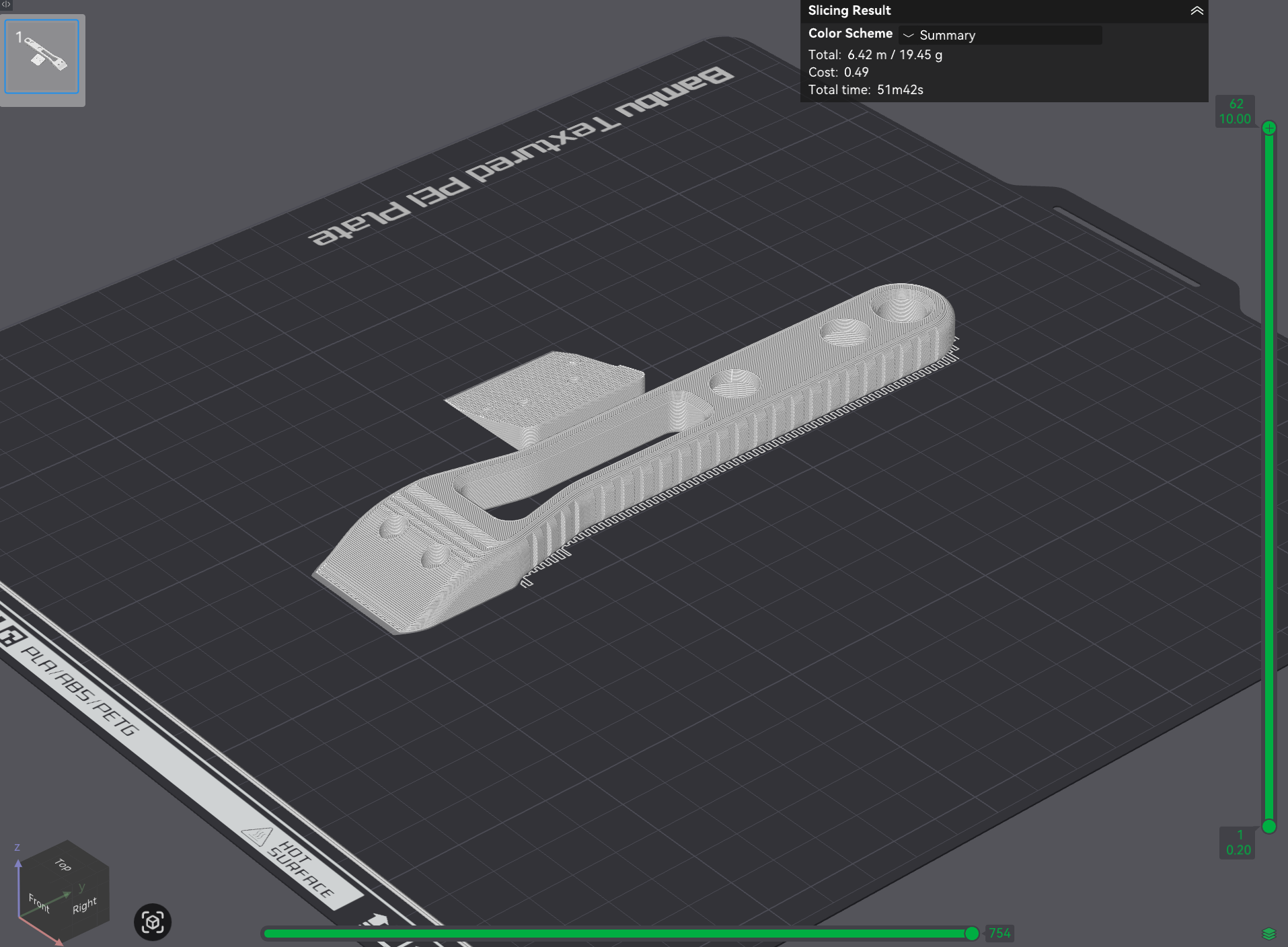Open the Color Scheme Summary dropdown
The width and height of the screenshot is (1288, 947).
click(1000, 35)
